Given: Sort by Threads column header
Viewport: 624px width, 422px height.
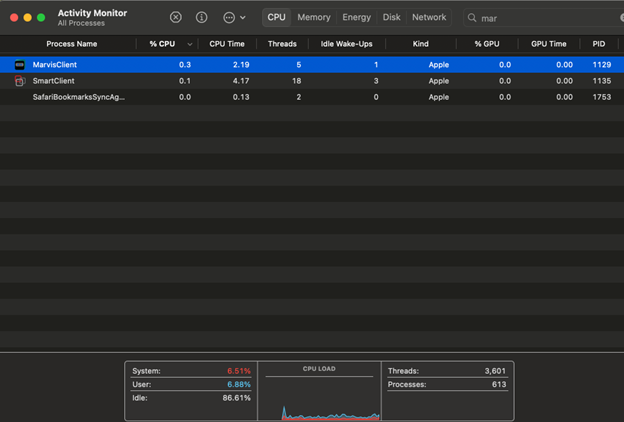Looking at the screenshot, I should 282,44.
